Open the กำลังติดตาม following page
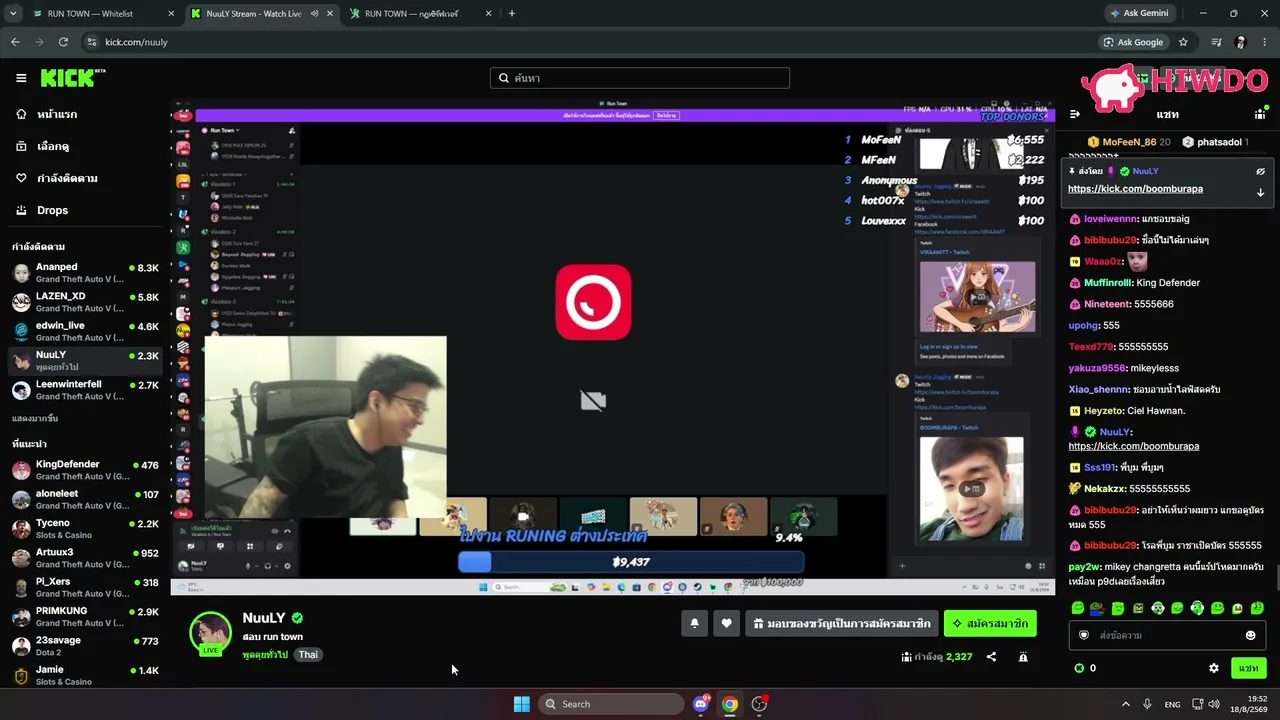The height and width of the screenshot is (720, 1280). [x=66, y=178]
